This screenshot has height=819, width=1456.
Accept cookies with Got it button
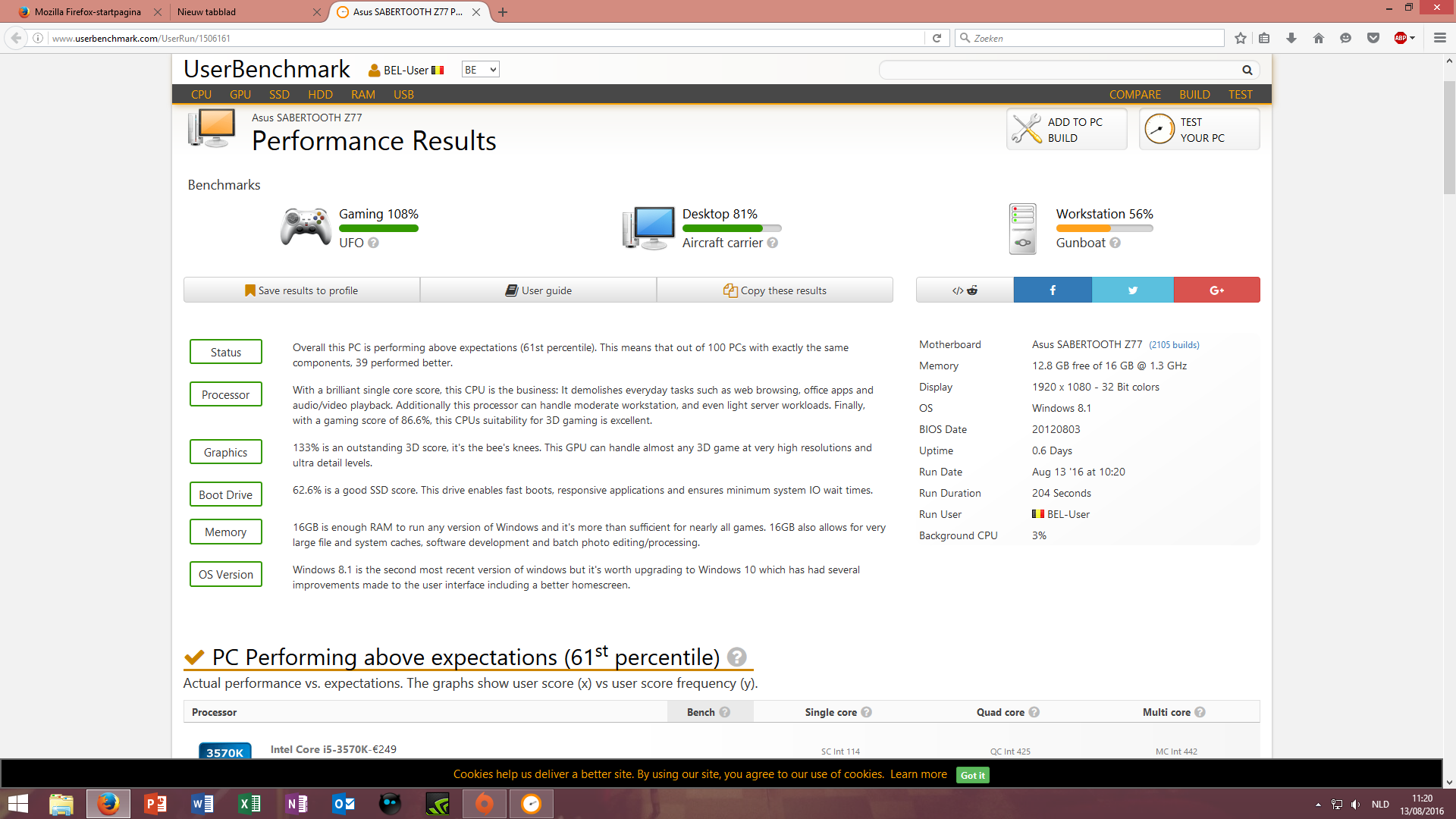pyautogui.click(x=973, y=775)
